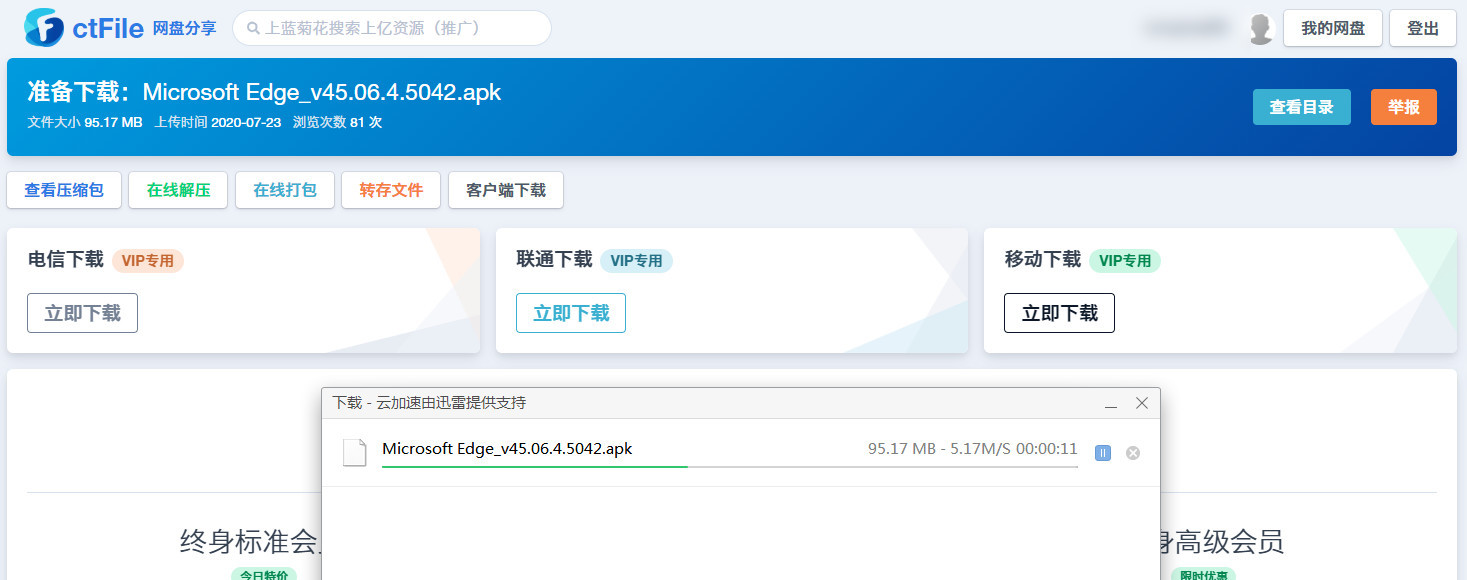Select 在线打包 option
Image resolution: width=1467 pixels, height=580 pixels.
click(x=285, y=190)
